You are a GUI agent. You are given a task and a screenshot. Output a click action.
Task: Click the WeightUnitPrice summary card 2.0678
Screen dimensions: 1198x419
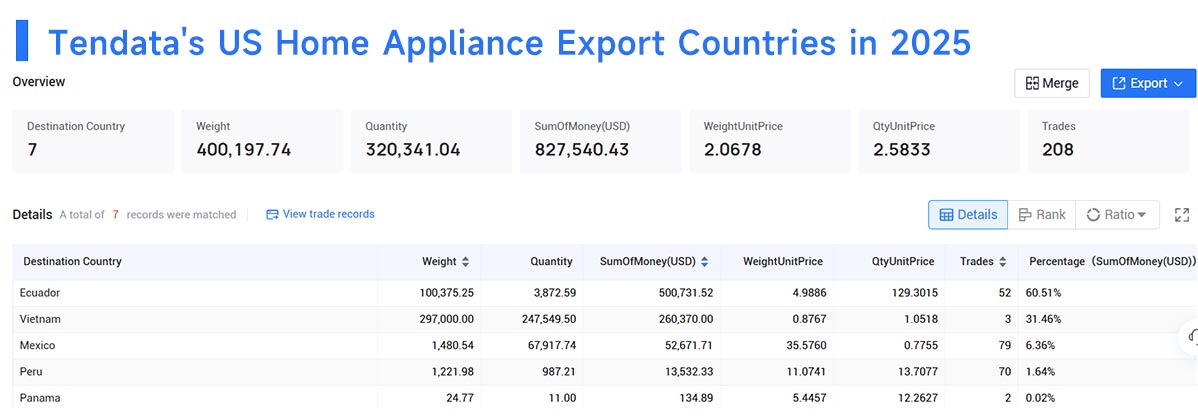pyautogui.click(x=770, y=141)
